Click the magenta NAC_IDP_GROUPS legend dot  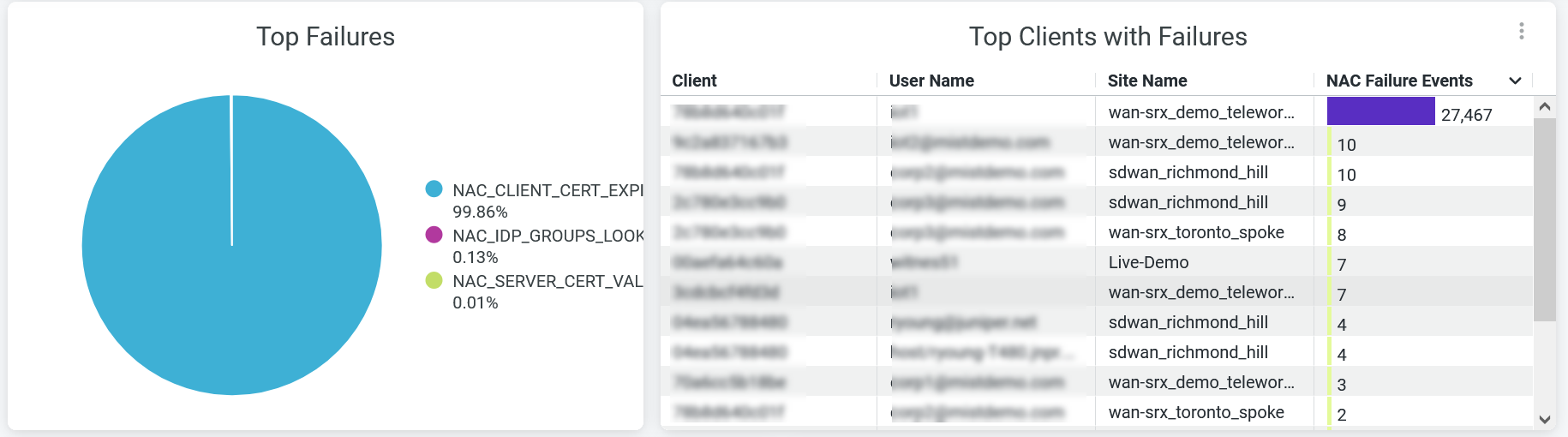[x=434, y=235]
